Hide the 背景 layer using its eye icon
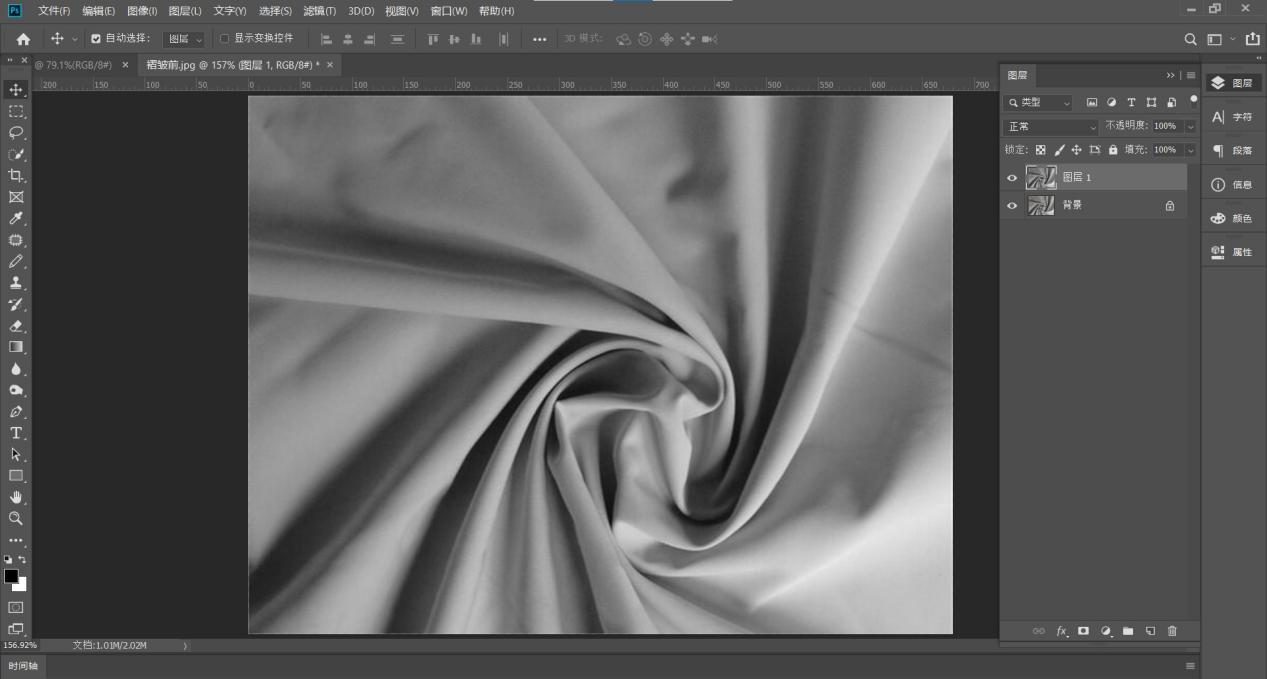Screen dimensions: 1267x679 tap(1012, 206)
